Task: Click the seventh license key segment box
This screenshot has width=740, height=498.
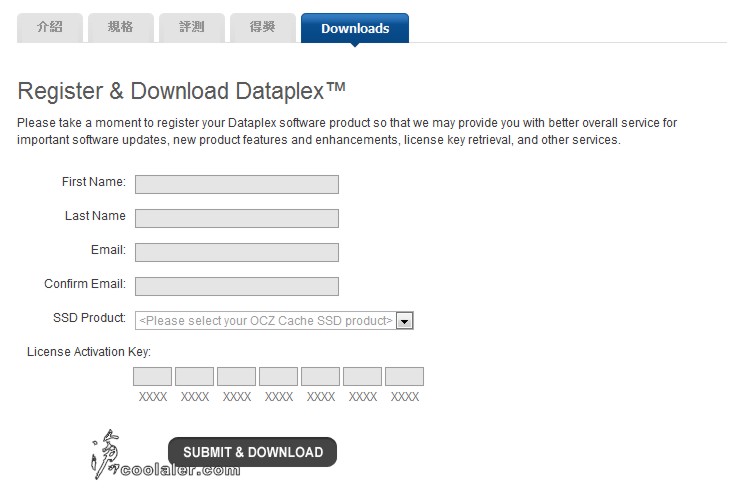Action: pyautogui.click(x=404, y=377)
